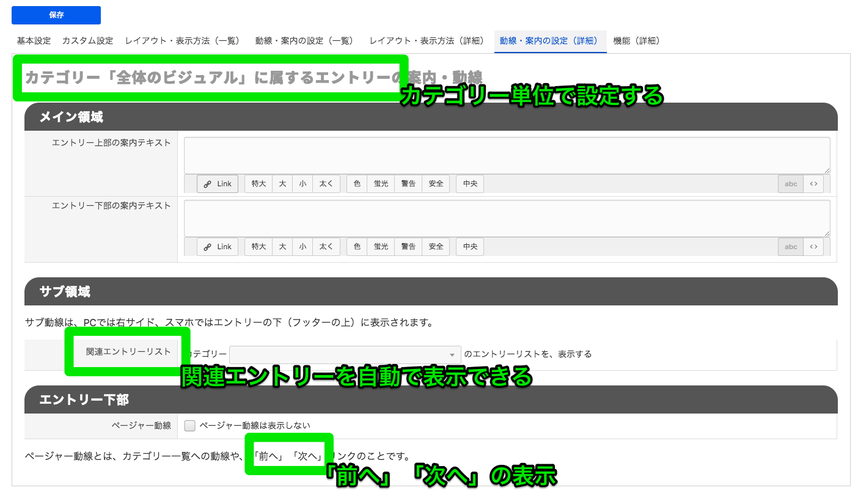Open the 基本設定 tab
858x496 pixels.
[34, 41]
